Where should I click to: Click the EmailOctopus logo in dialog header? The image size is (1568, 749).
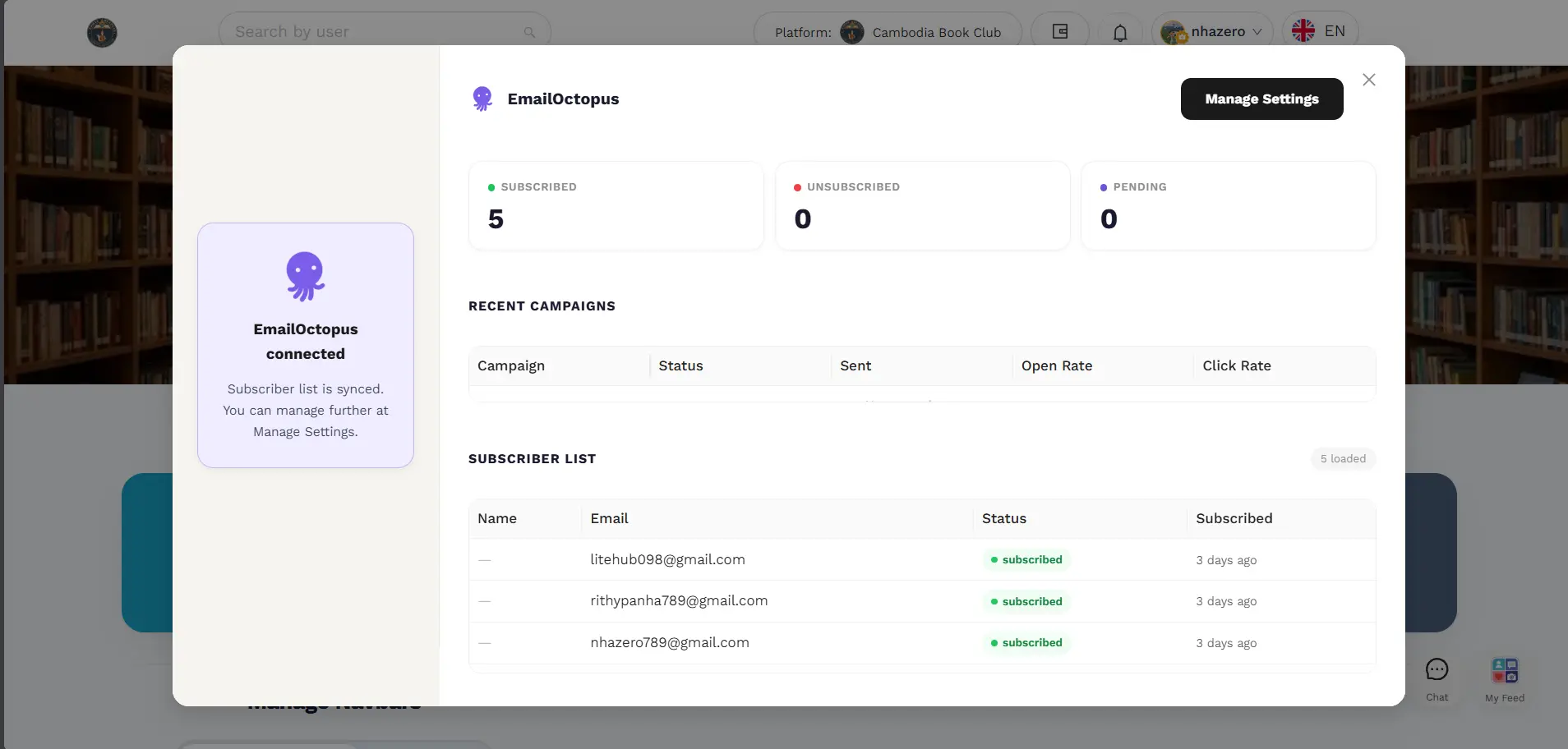482,99
